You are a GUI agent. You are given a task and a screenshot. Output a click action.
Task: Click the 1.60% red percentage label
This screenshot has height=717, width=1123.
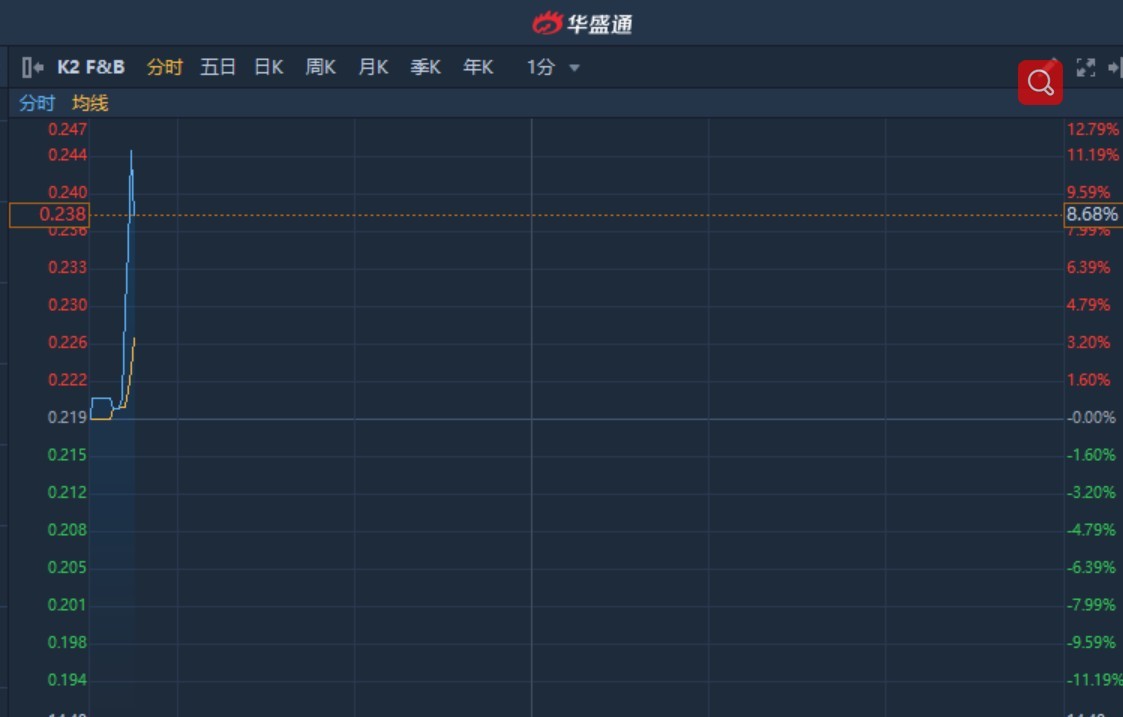pyautogui.click(x=1089, y=380)
